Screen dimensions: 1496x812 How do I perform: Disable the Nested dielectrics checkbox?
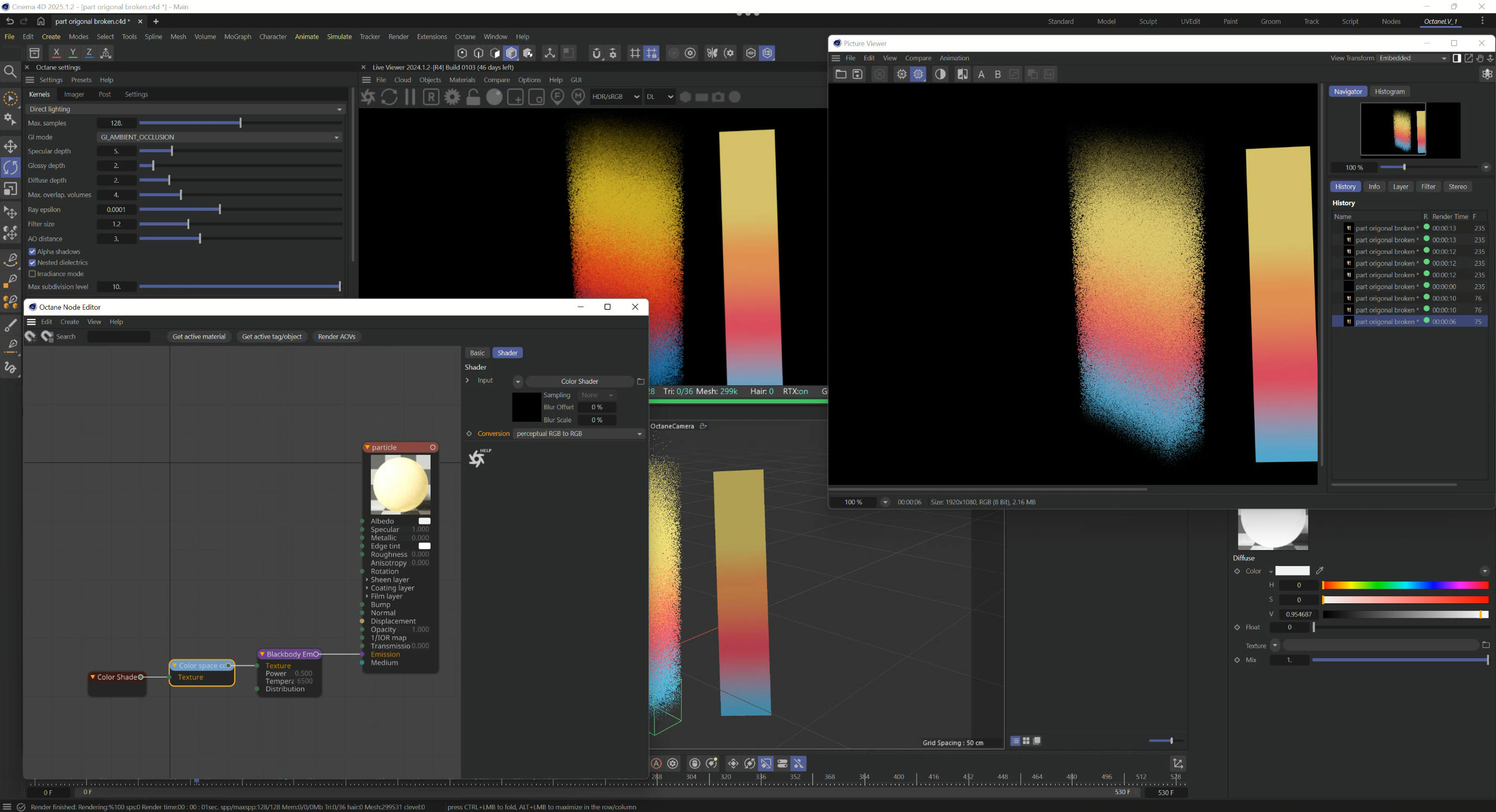(x=33, y=263)
